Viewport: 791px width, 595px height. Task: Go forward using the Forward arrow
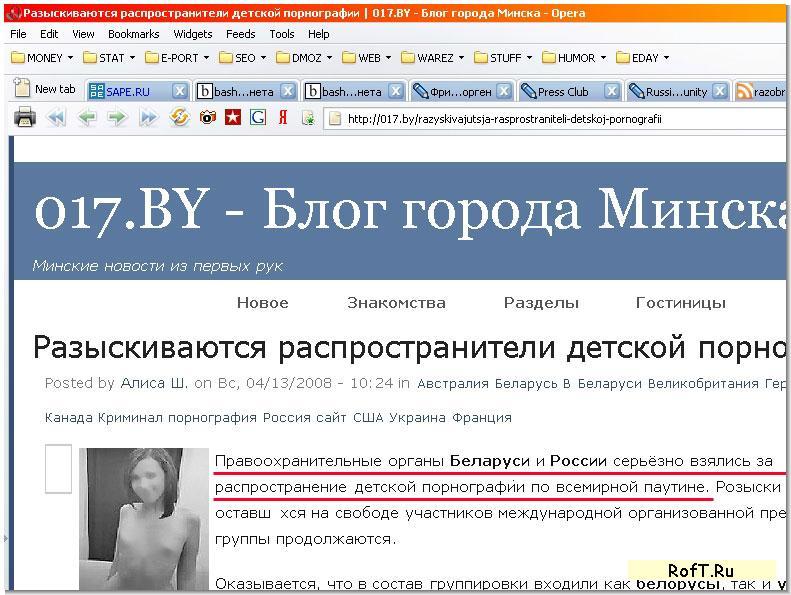click(x=117, y=118)
